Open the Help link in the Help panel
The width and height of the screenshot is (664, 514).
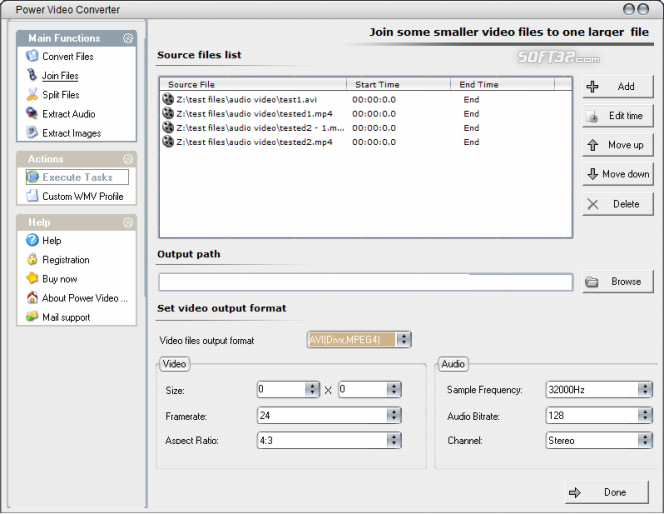52,240
